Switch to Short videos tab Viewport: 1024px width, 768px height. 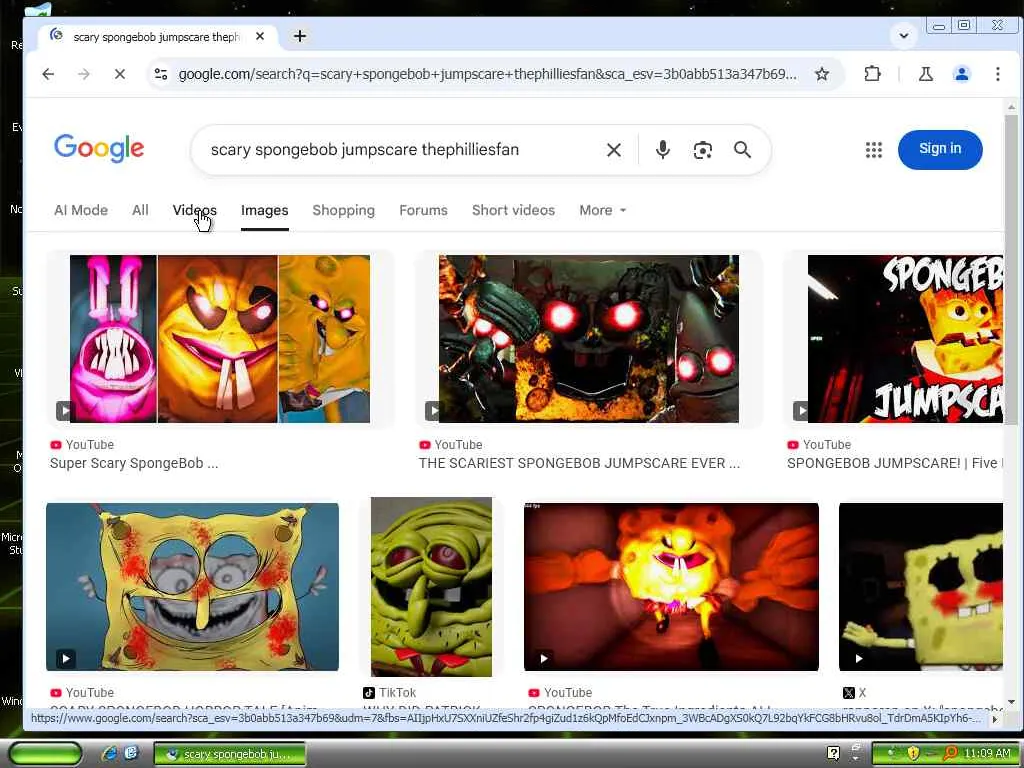coord(513,210)
